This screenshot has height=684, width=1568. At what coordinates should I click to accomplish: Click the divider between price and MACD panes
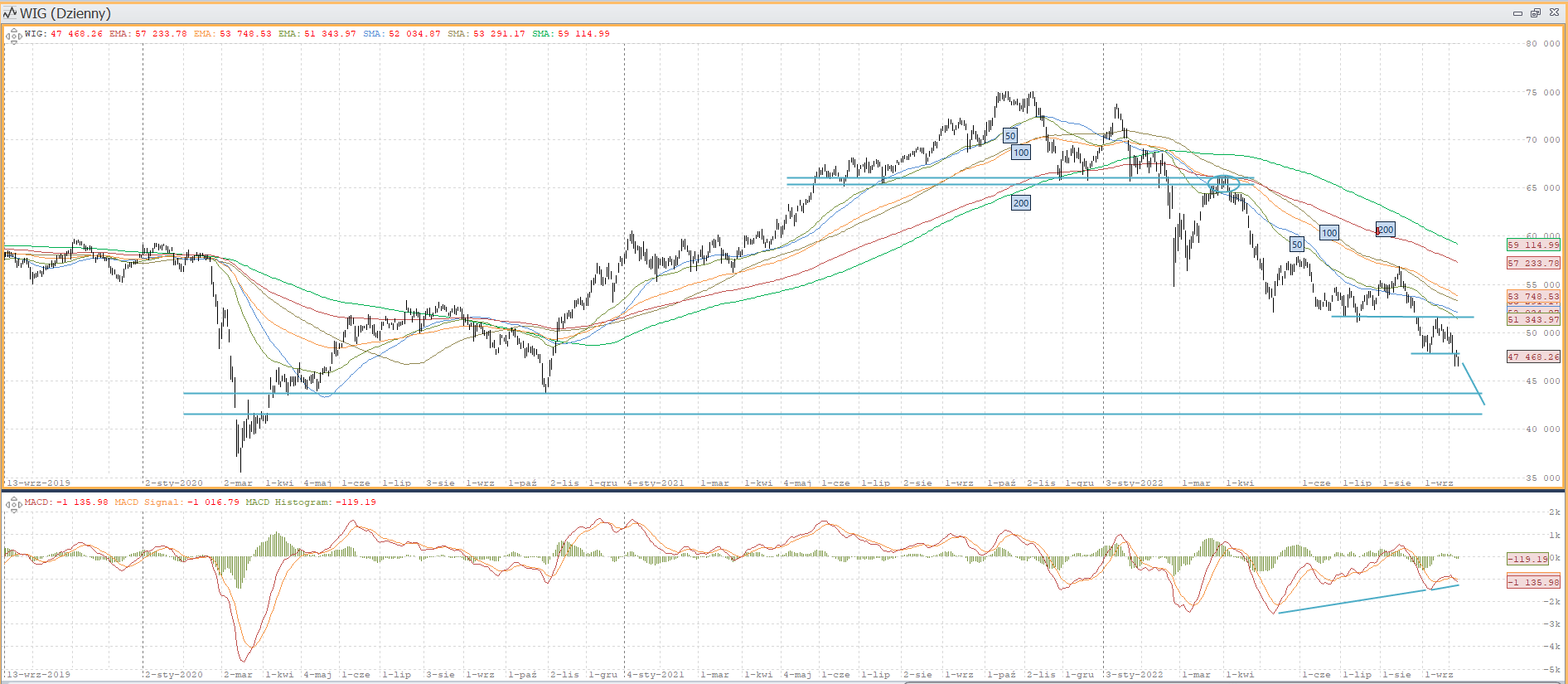(784, 490)
